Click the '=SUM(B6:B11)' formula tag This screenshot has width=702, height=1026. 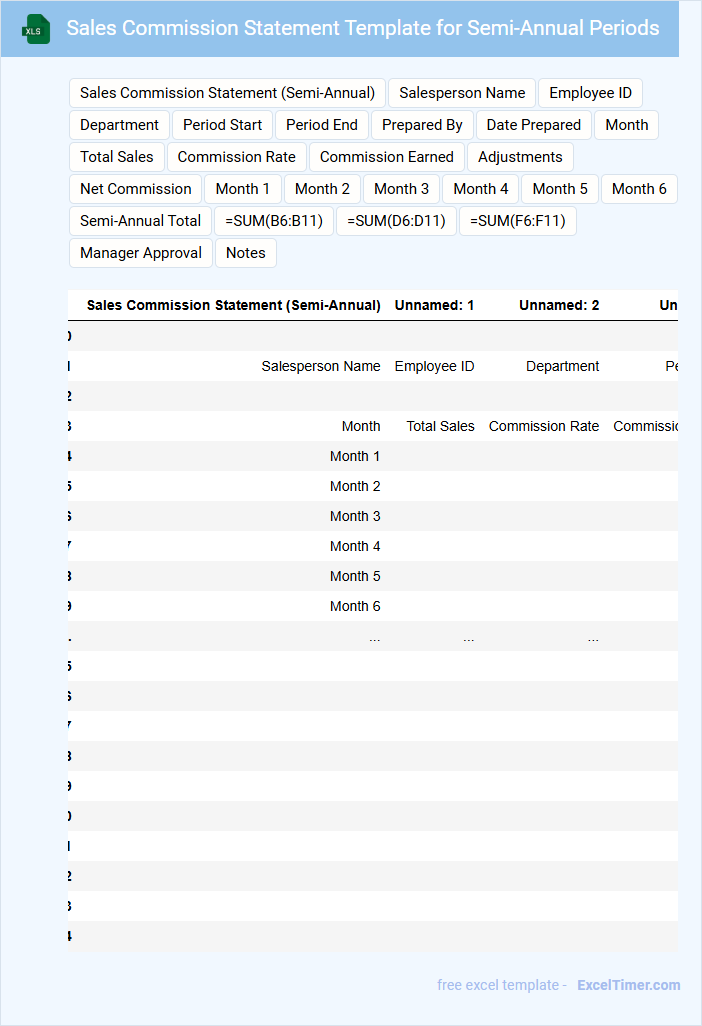[x=273, y=221]
